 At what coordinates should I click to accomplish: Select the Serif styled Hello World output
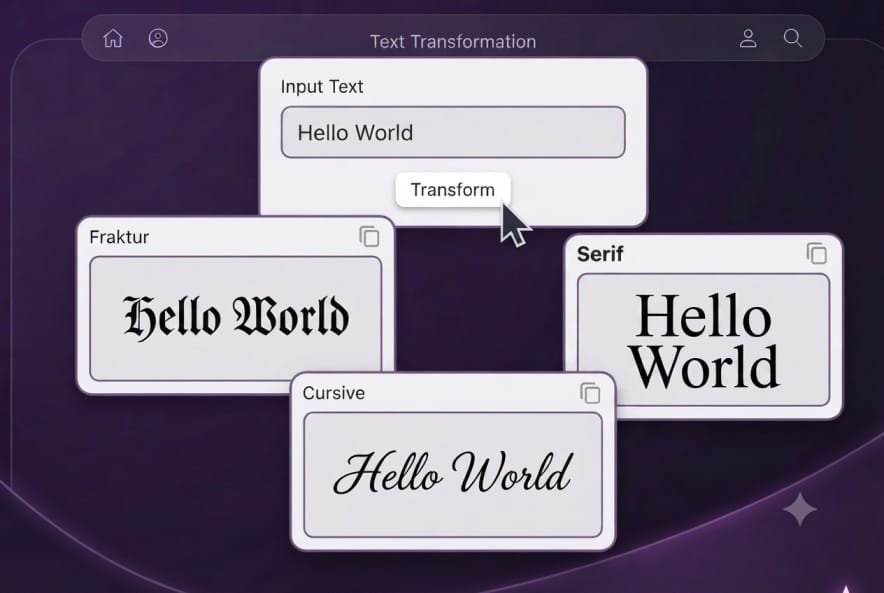704,340
